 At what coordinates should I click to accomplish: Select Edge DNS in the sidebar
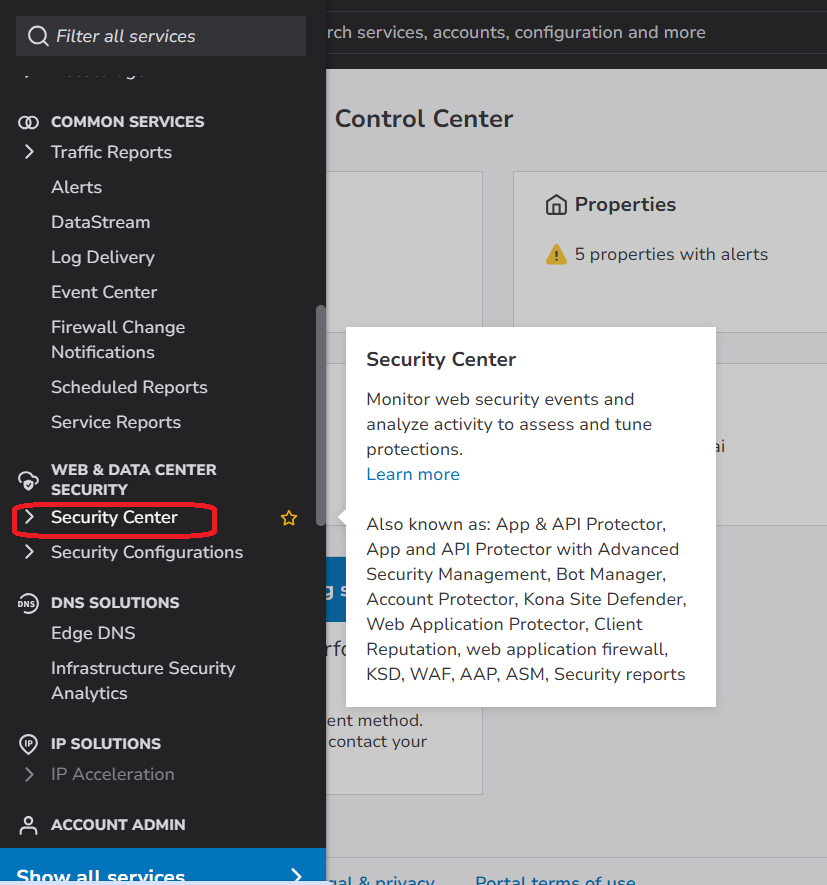click(x=93, y=633)
